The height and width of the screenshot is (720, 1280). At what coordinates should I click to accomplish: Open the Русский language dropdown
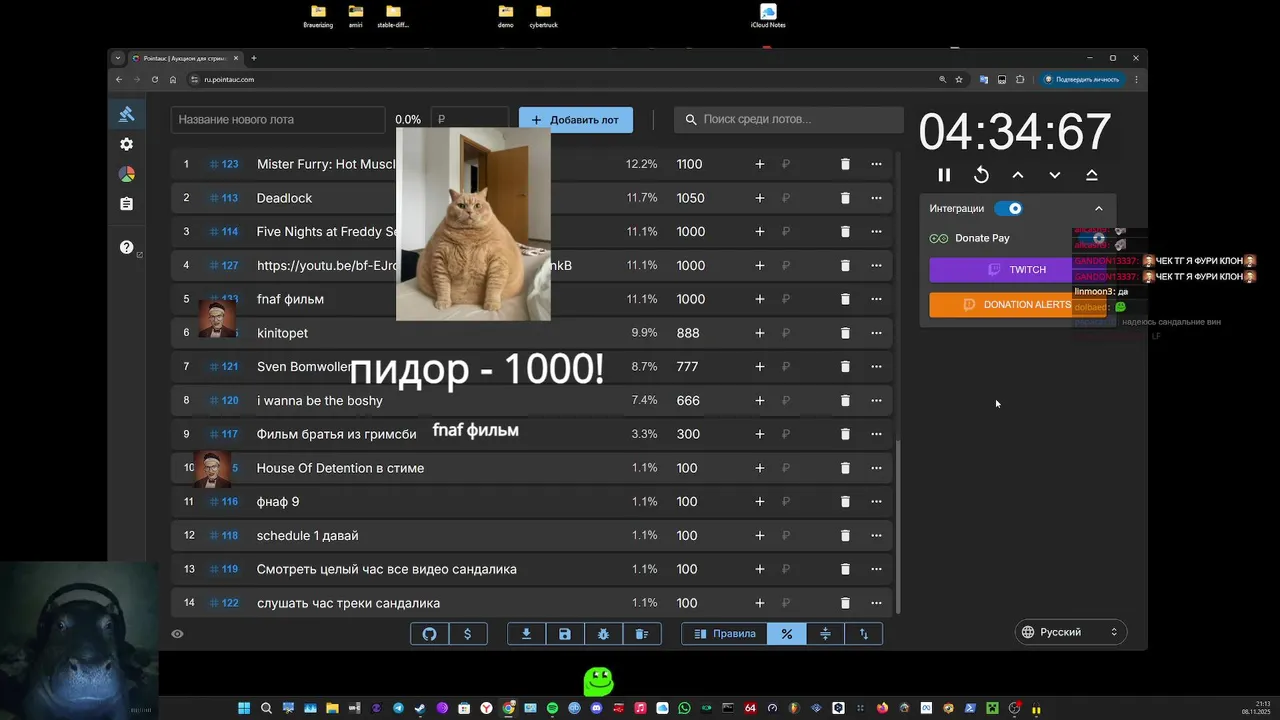[x=1069, y=632]
